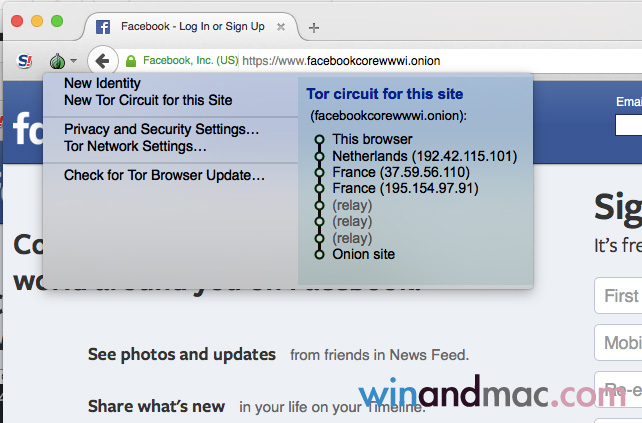Viewport: 642px width, 423px height.
Task: Close the Facebook tab with the X
Action: [x=281, y=27]
